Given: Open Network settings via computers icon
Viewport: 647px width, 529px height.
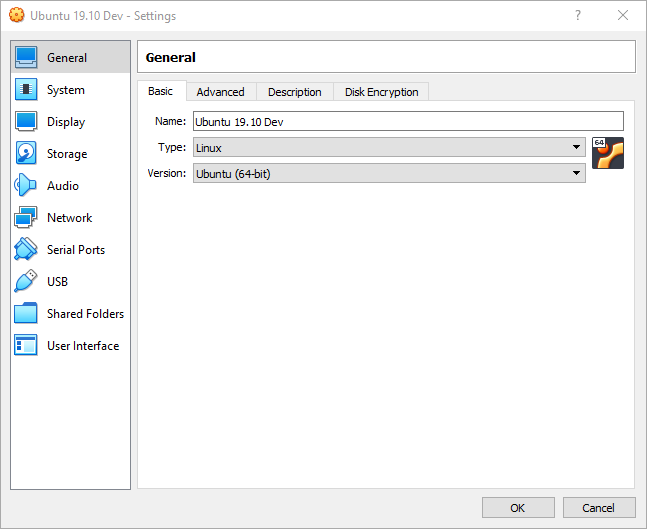Looking at the screenshot, I should 26,217.
